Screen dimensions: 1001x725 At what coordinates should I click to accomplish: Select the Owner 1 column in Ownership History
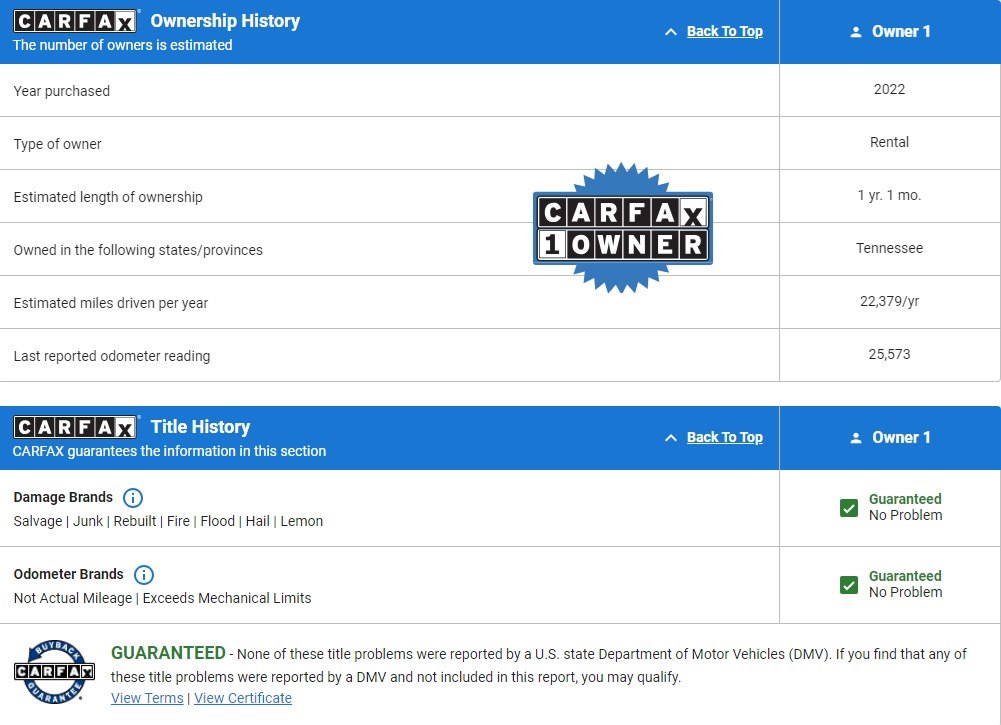coord(890,32)
